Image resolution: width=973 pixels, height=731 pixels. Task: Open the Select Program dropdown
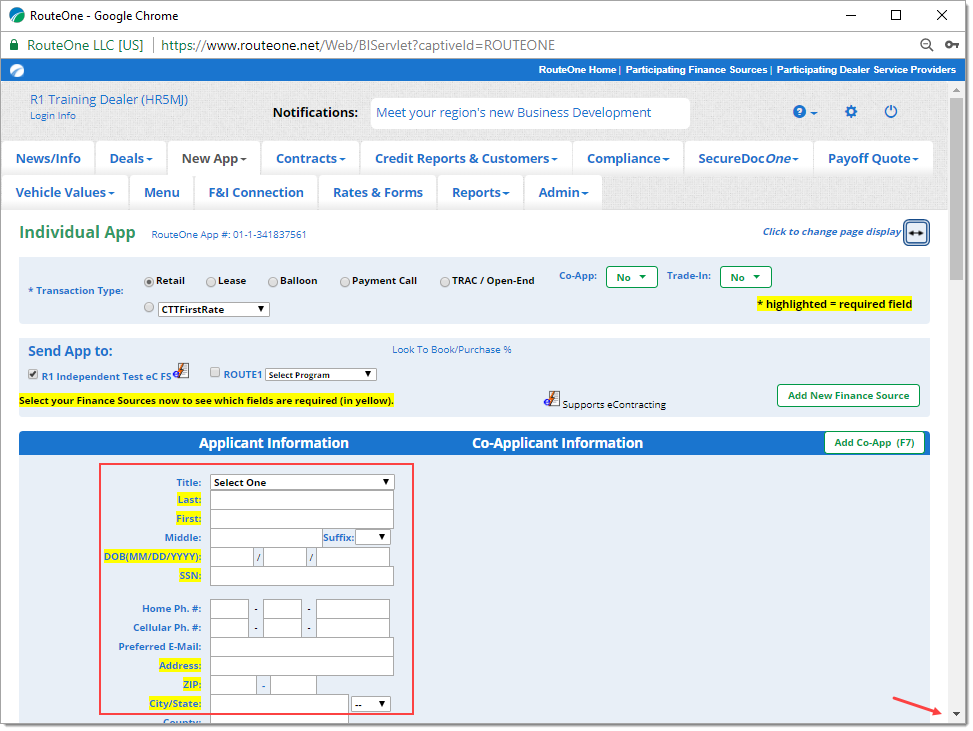[321, 375]
